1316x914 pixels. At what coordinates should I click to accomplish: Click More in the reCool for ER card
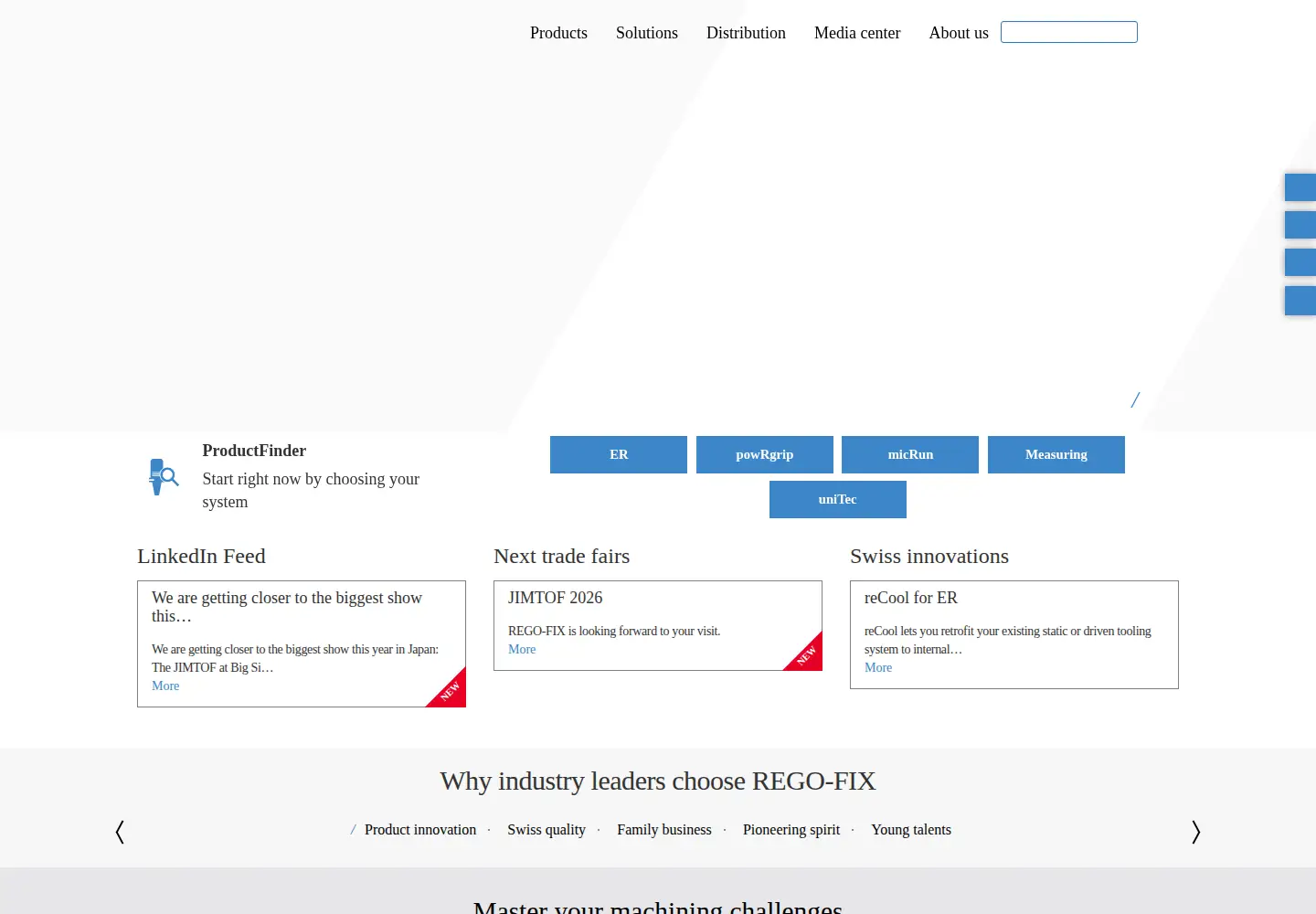(878, 667)
